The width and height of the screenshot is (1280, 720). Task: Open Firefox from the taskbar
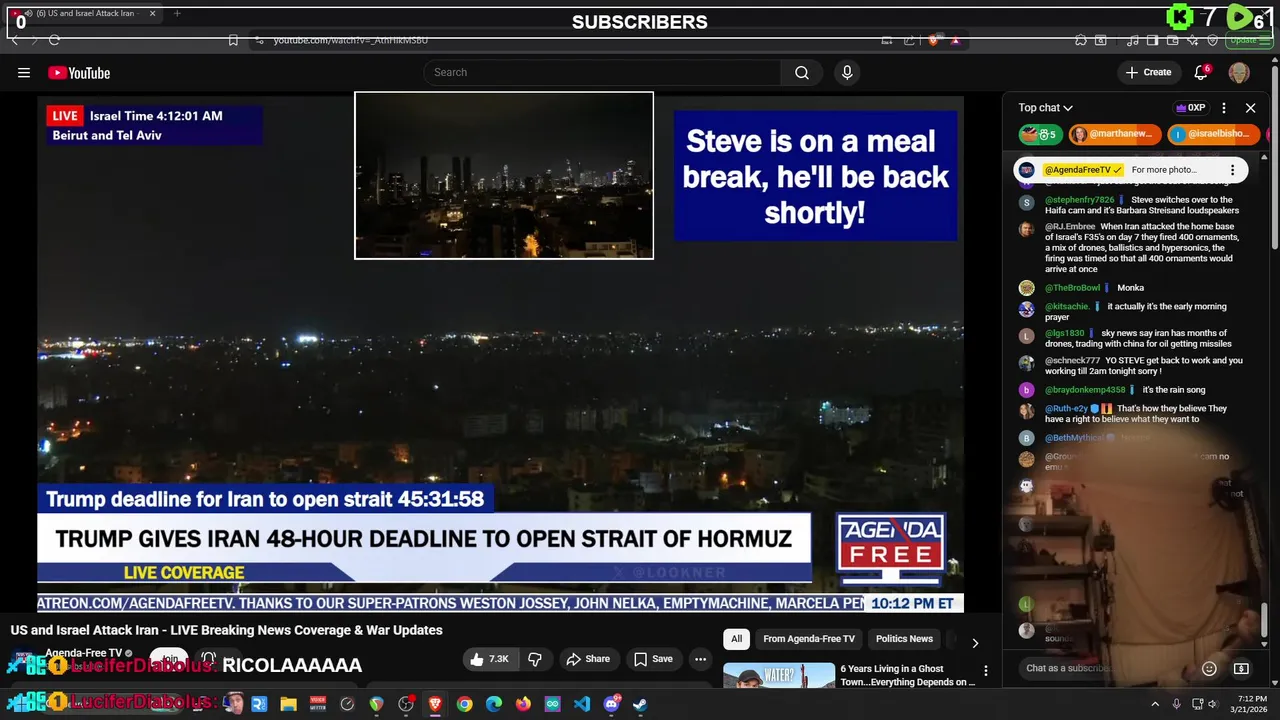[523, 704]
